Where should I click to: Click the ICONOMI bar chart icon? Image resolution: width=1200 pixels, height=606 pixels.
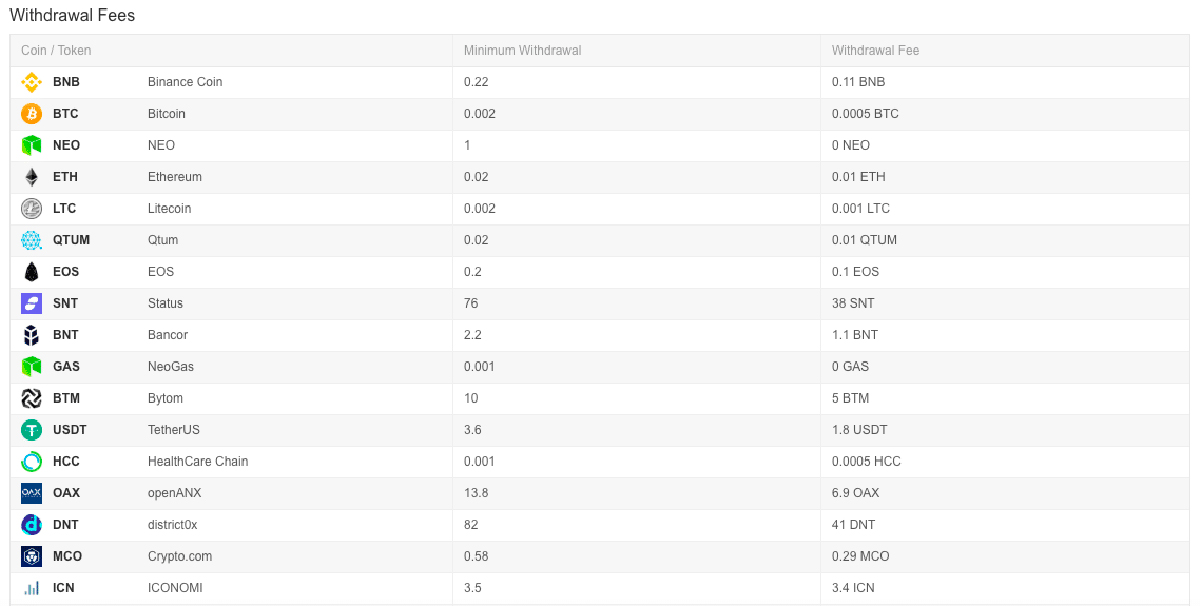point(32,588)
